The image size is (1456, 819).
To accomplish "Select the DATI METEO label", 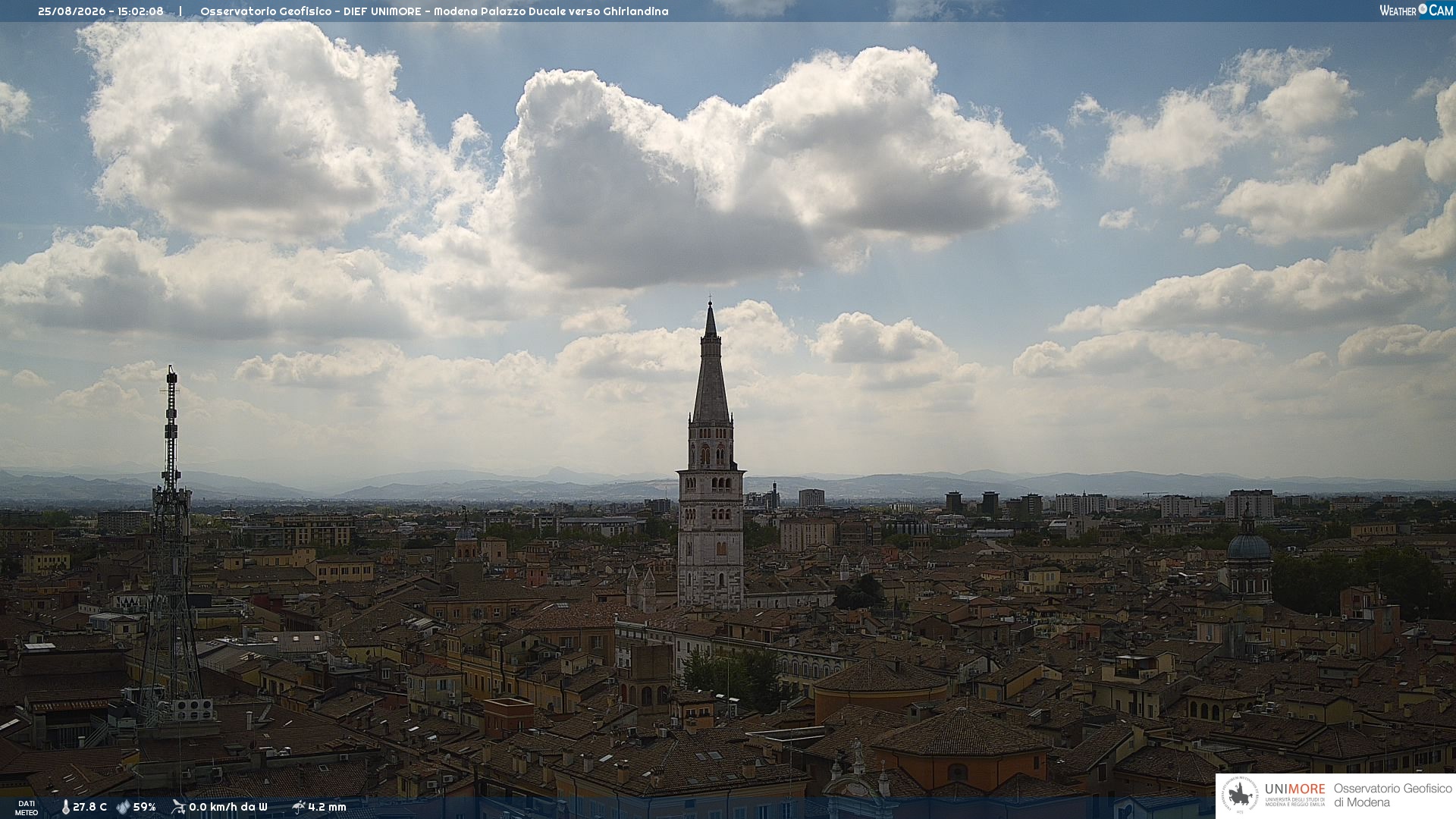I will tap(27, 808).
